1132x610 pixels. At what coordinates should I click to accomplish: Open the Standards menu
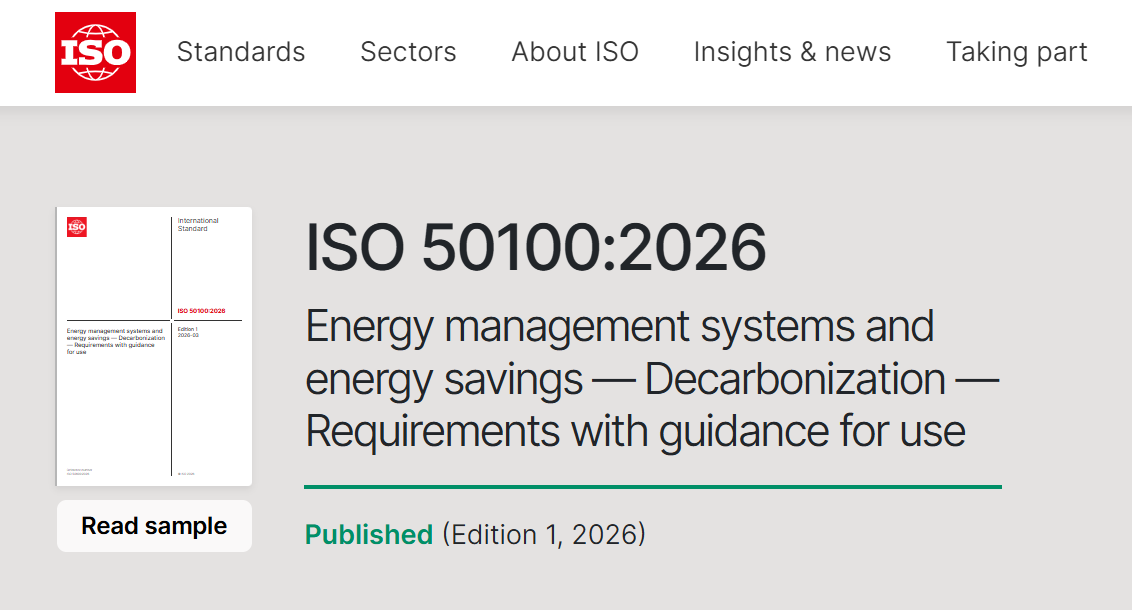tap(241, 52)
